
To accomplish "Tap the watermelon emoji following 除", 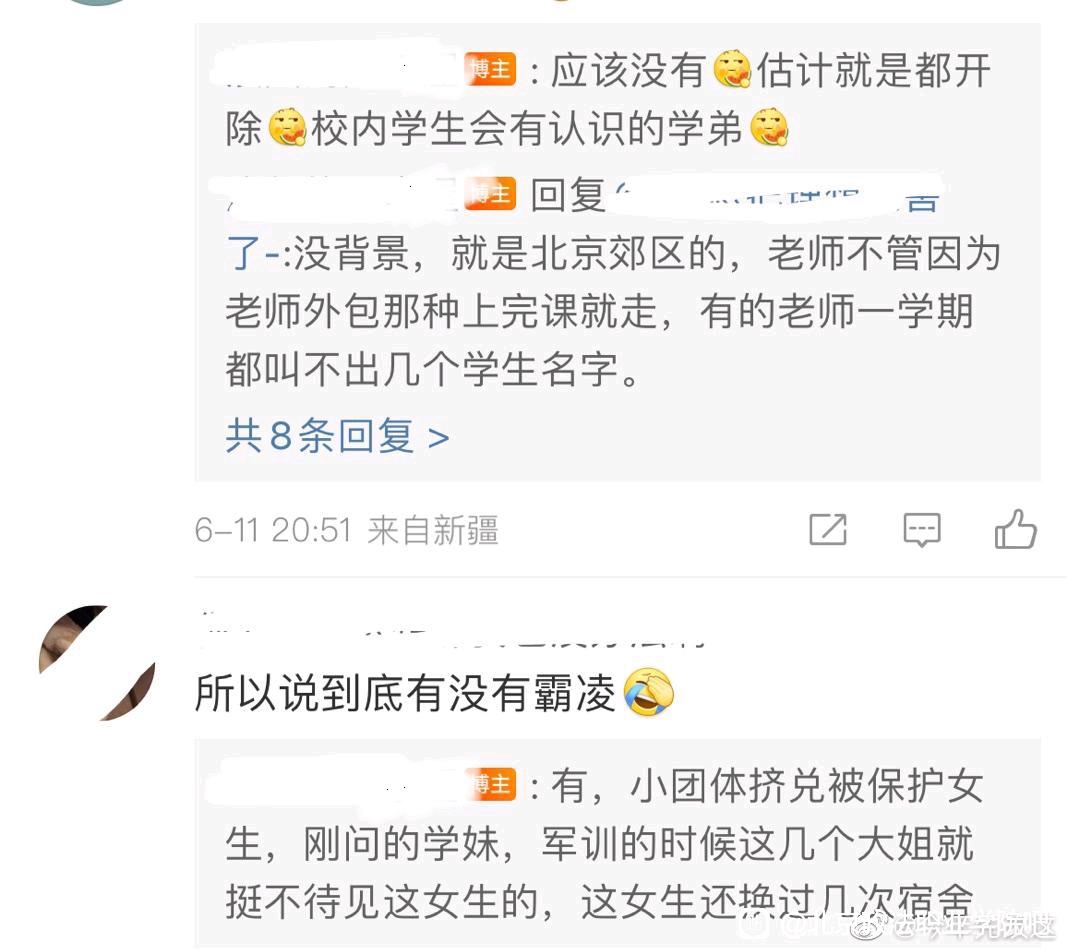I will [x=287, y=127].
